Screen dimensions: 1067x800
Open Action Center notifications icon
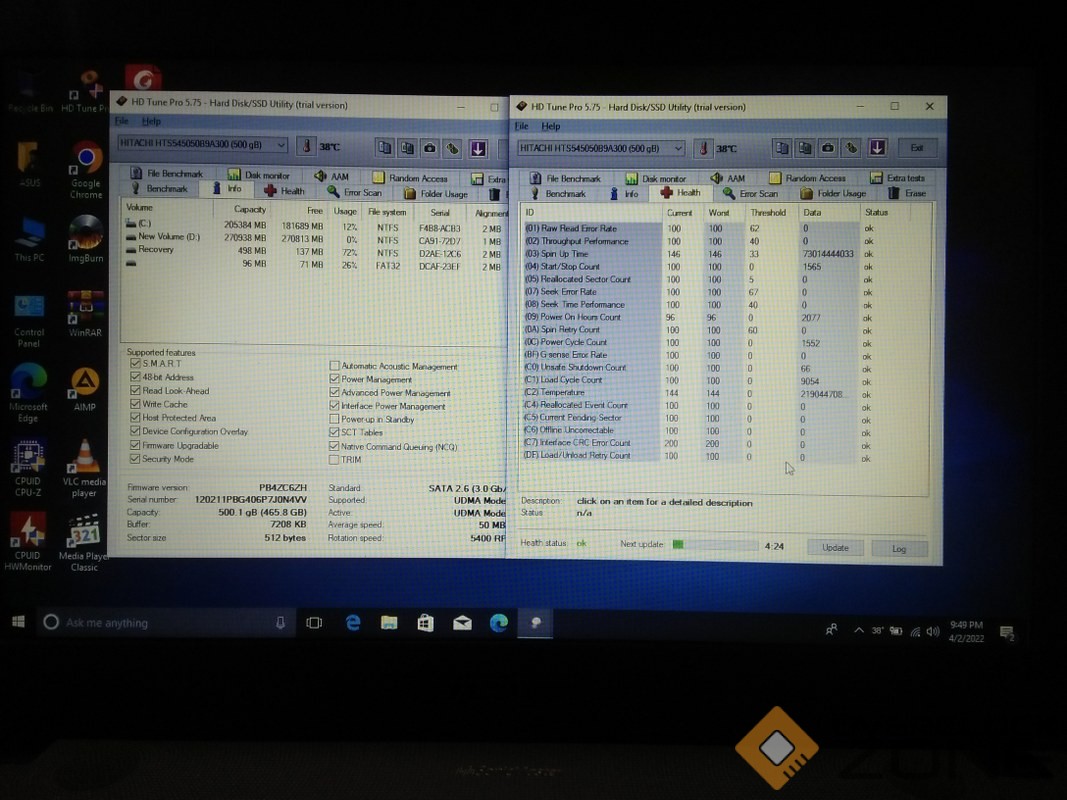[1007, 633]
